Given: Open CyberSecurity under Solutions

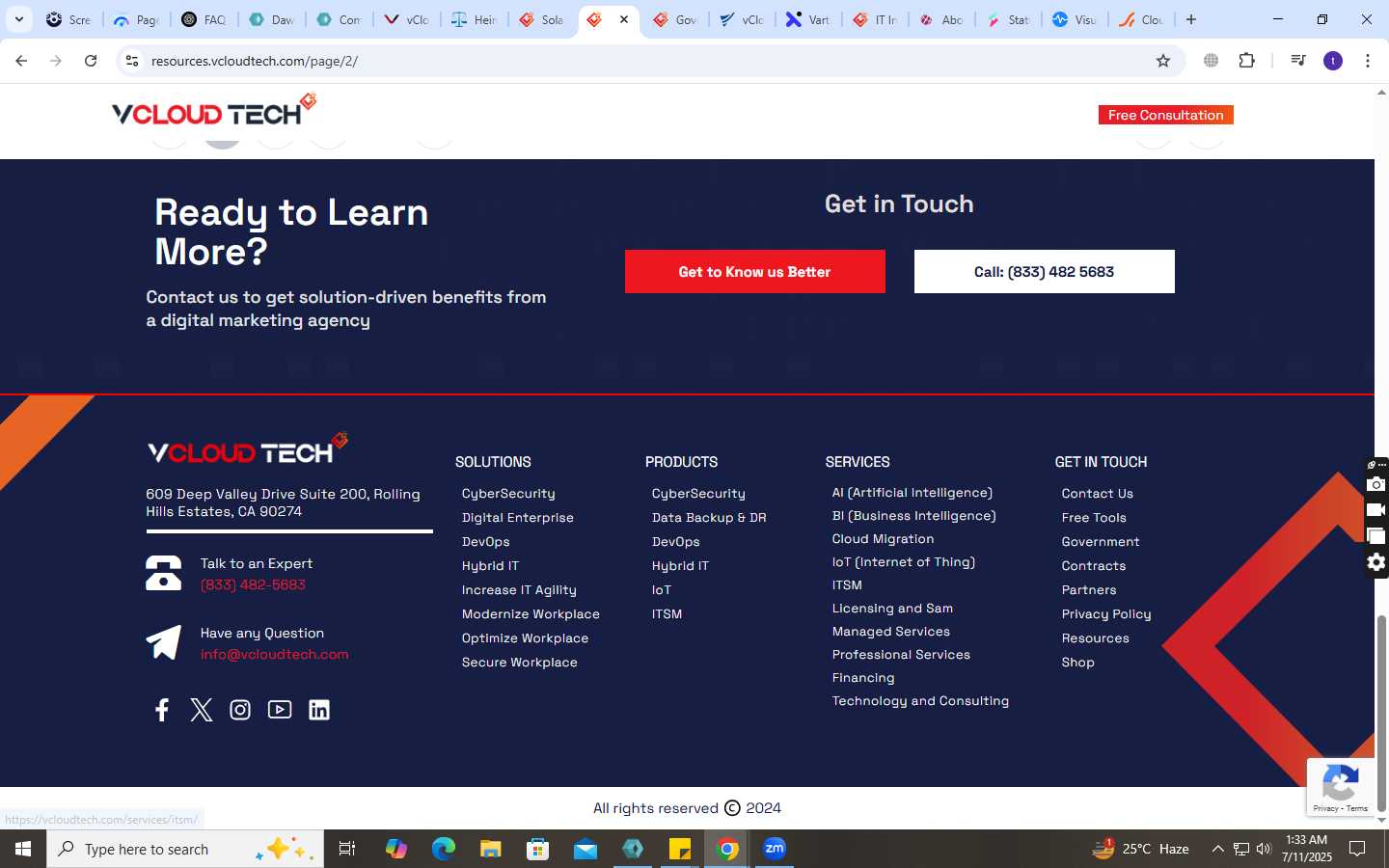Looking at the screenshot, I should click(508, 494).
